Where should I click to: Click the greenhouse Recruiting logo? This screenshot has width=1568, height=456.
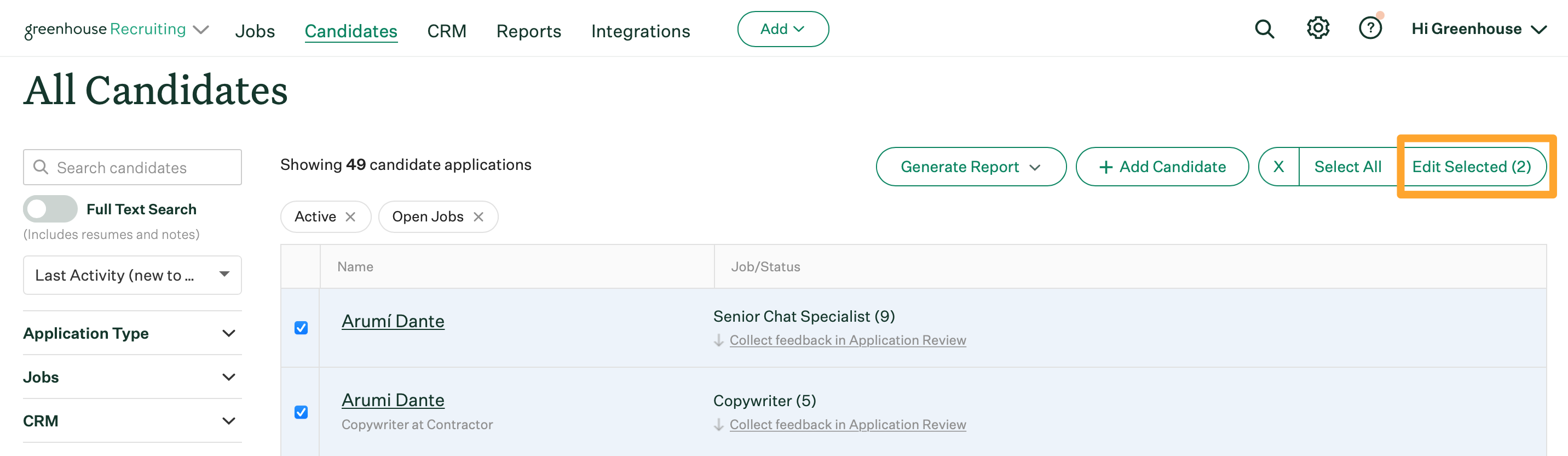point(105,29)
